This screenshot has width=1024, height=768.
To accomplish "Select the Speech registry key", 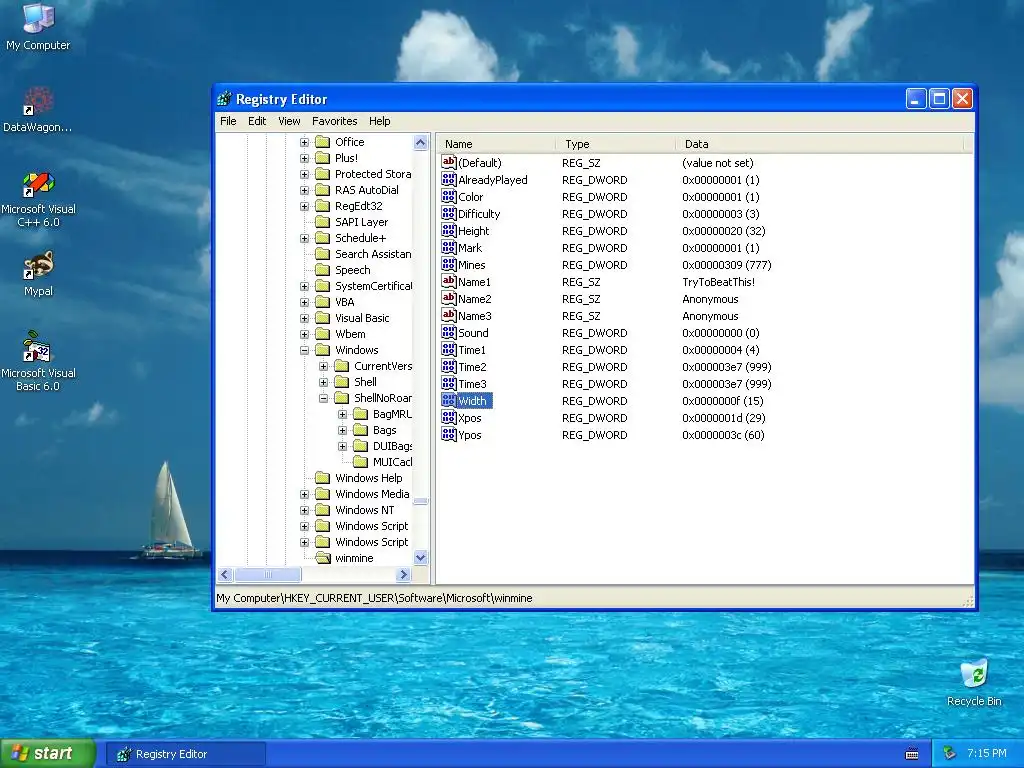I will tap(353, 270).
